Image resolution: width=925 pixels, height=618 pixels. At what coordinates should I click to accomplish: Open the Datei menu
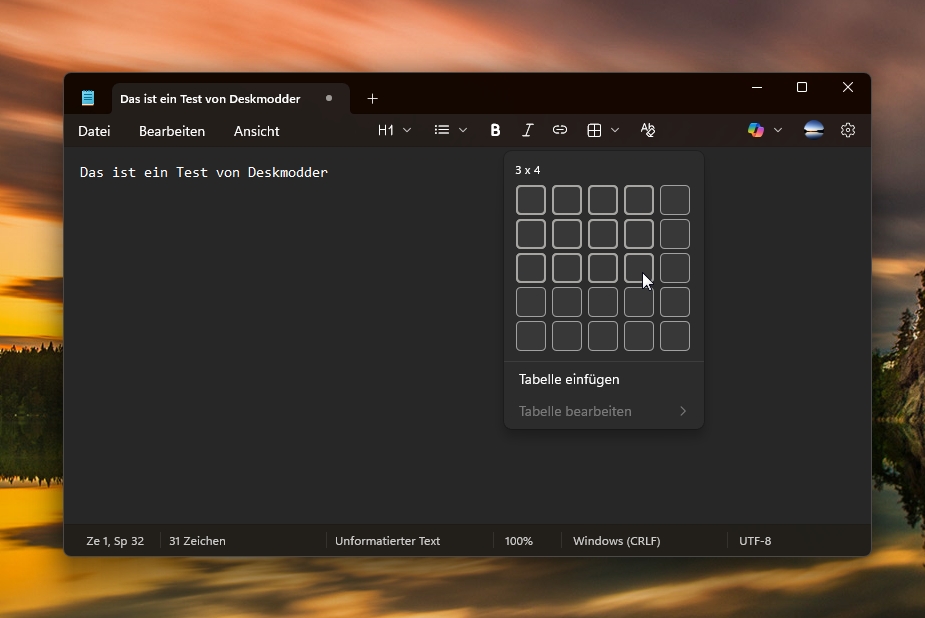tap(94, 131)
